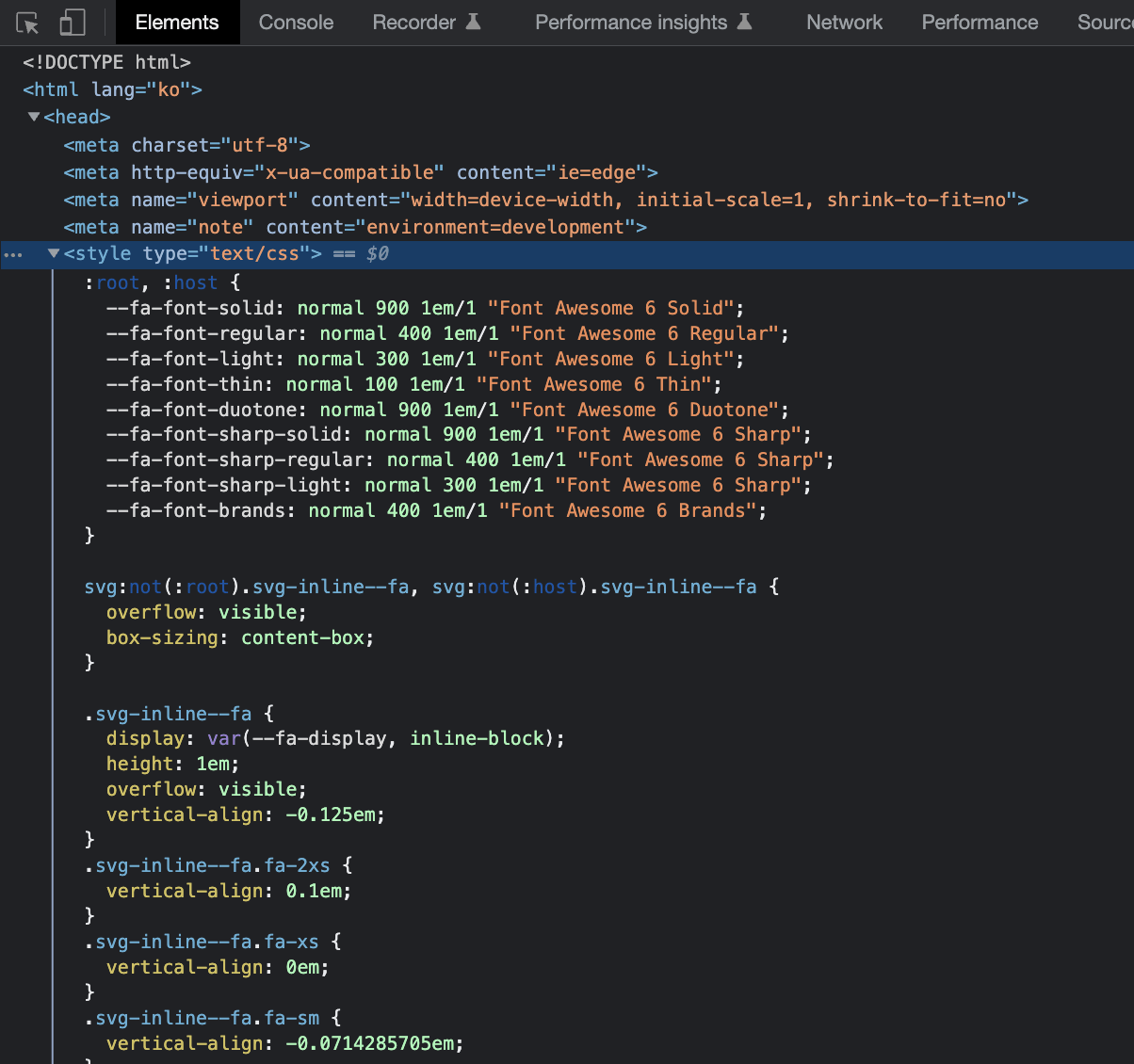Click the box-sizing: content-box line
This screenshot has width=1134, height=1064.
point(240,637)
